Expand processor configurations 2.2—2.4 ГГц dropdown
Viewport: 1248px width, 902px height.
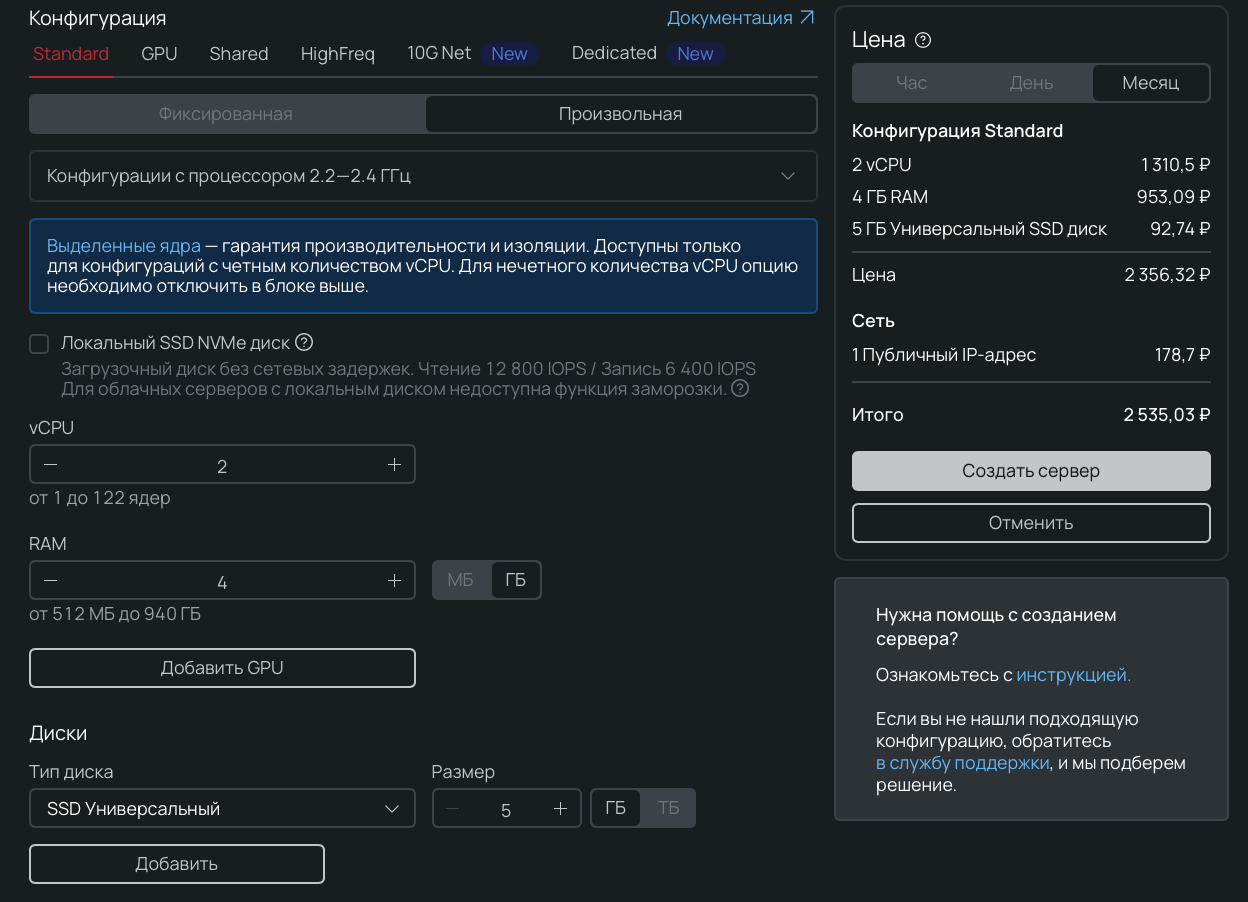[422, 176]
